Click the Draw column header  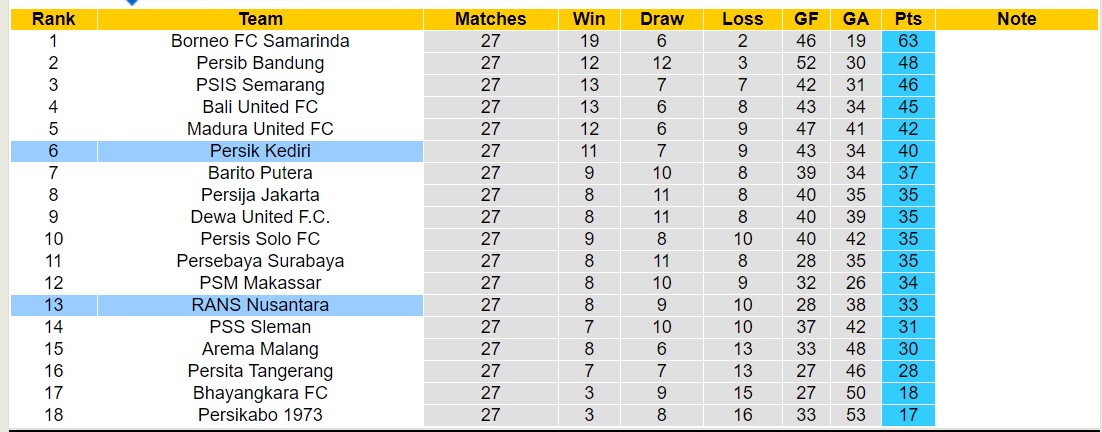pos(662,19)
